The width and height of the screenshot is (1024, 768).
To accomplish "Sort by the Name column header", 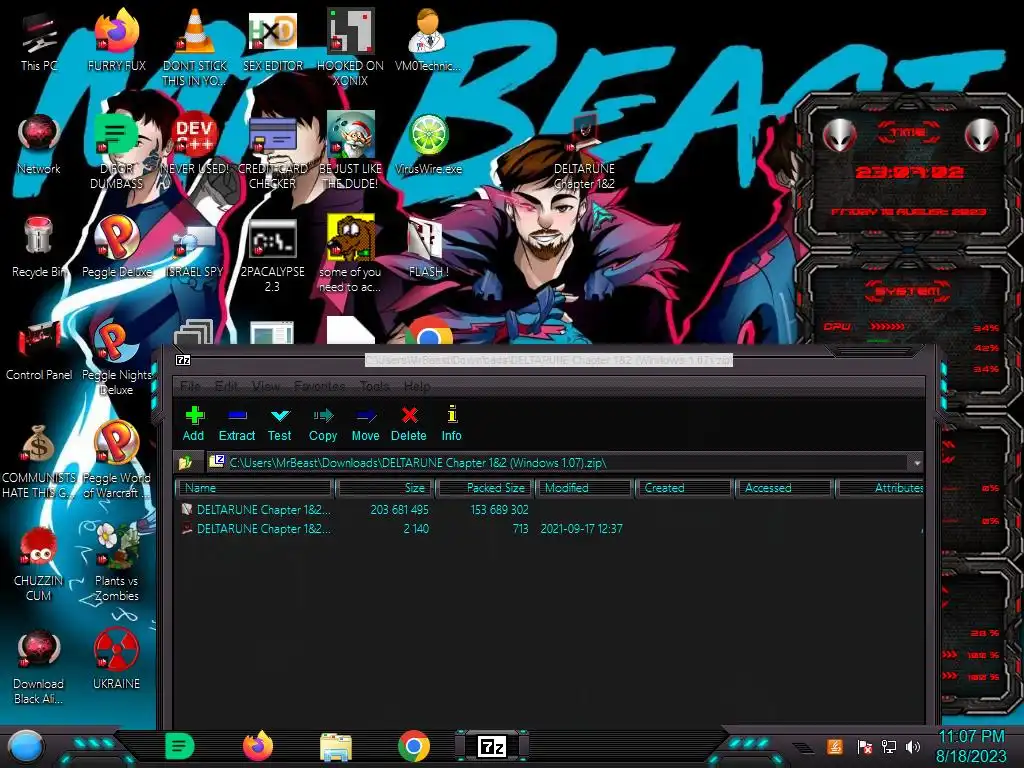I will click(x=255, y=488).
